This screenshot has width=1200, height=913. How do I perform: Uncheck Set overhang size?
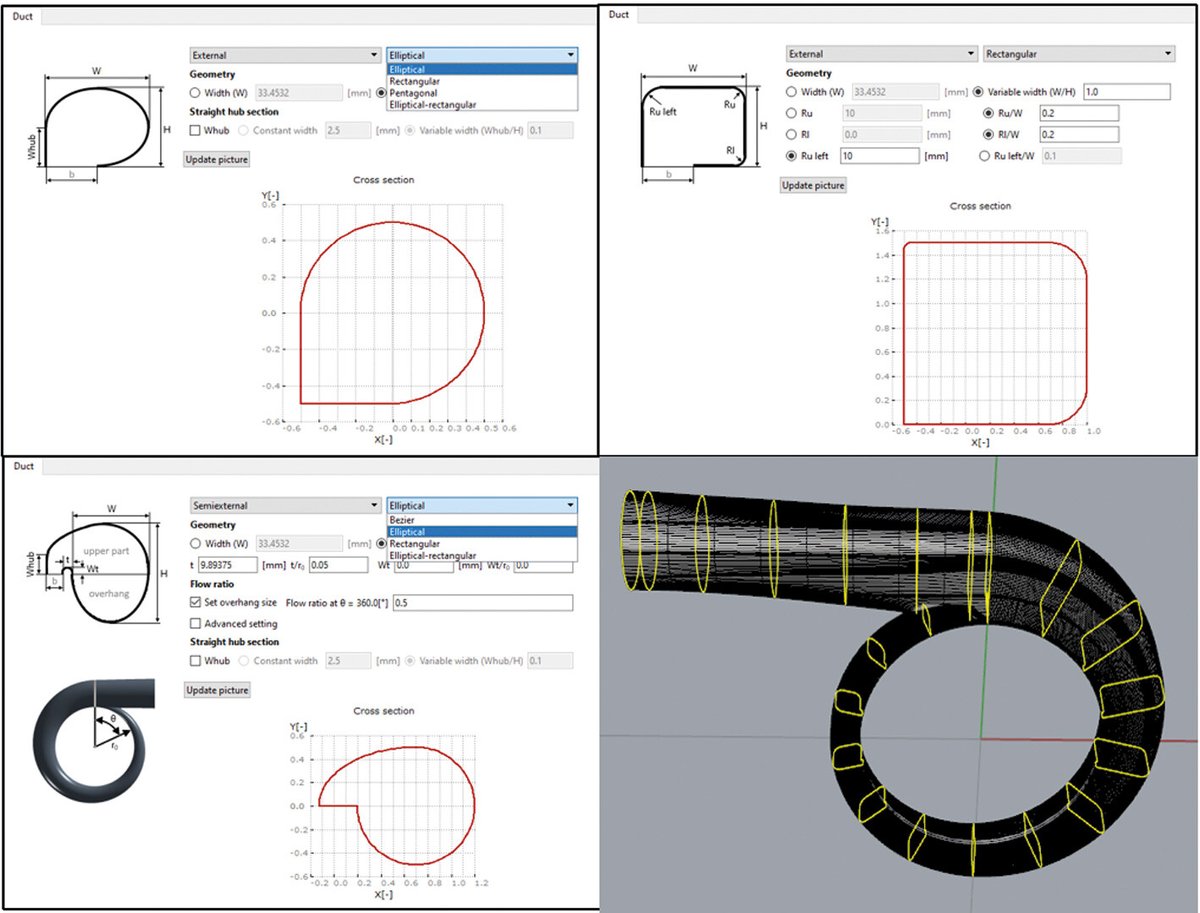[x=193, y=602]
